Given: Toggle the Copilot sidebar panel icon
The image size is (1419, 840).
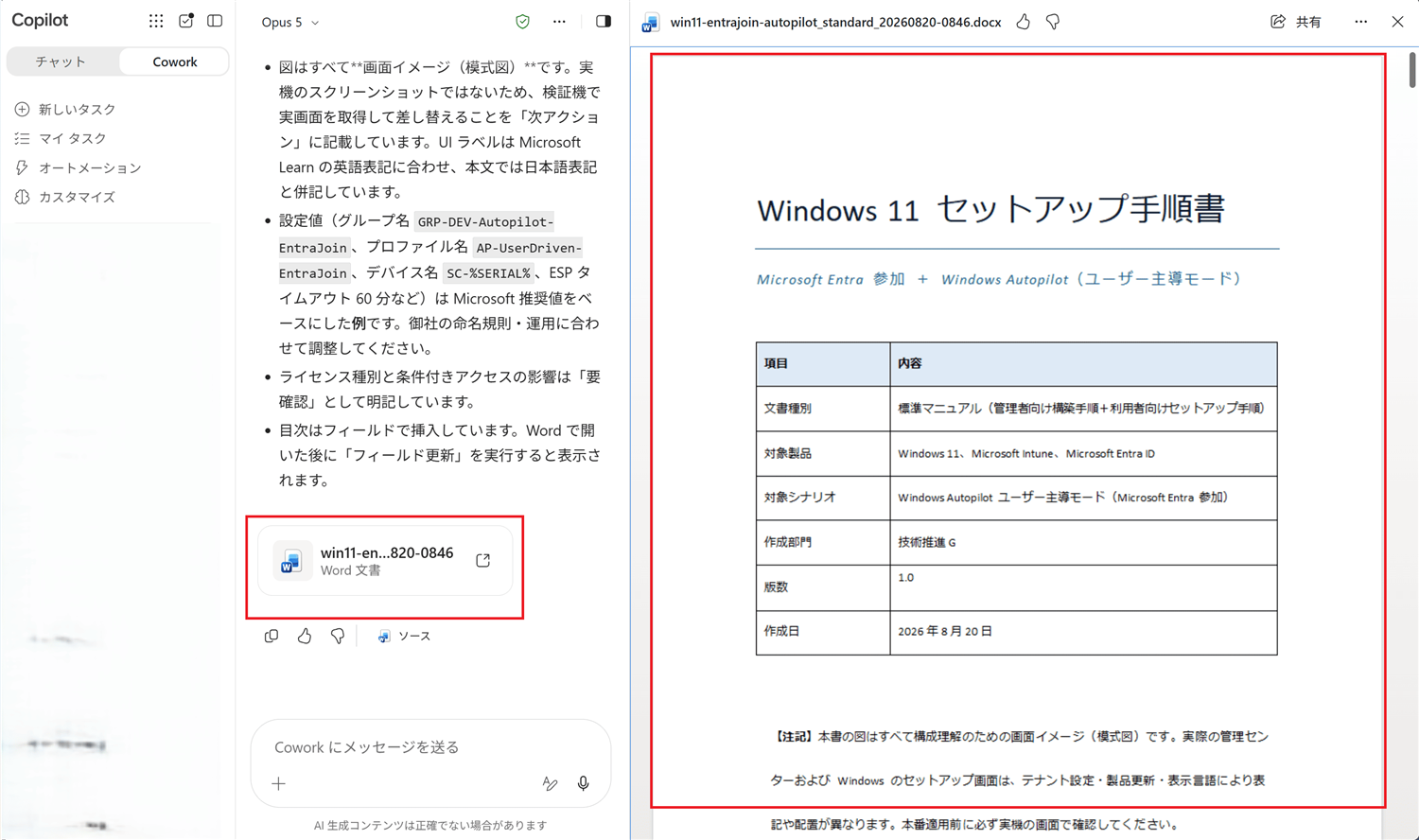Looking at the screenshot, I should click(x=215, y=21).
